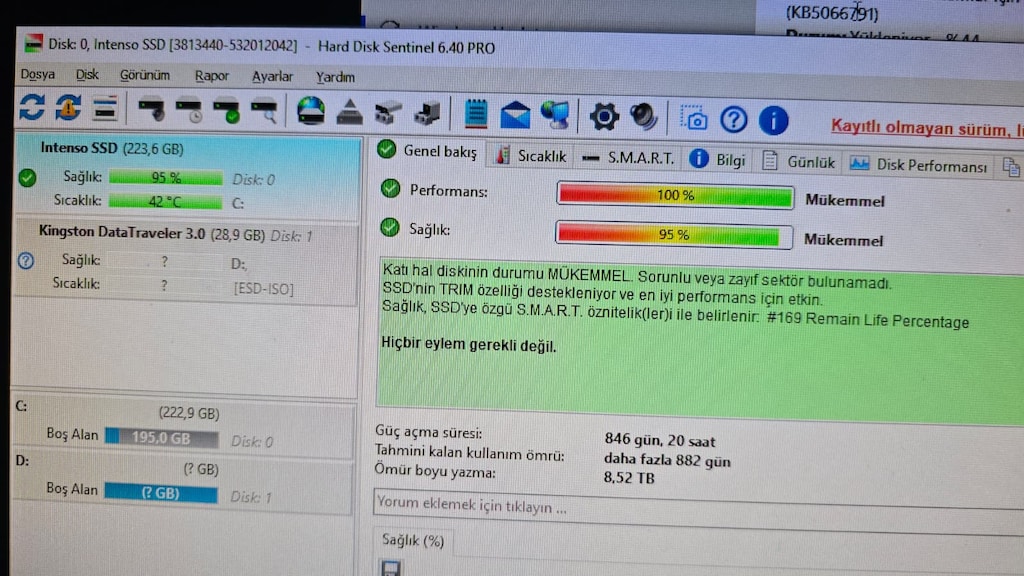Open the Sağlık (%) chart tab
The height and width of the screenshot is (576, 1024).
(413, 541)
